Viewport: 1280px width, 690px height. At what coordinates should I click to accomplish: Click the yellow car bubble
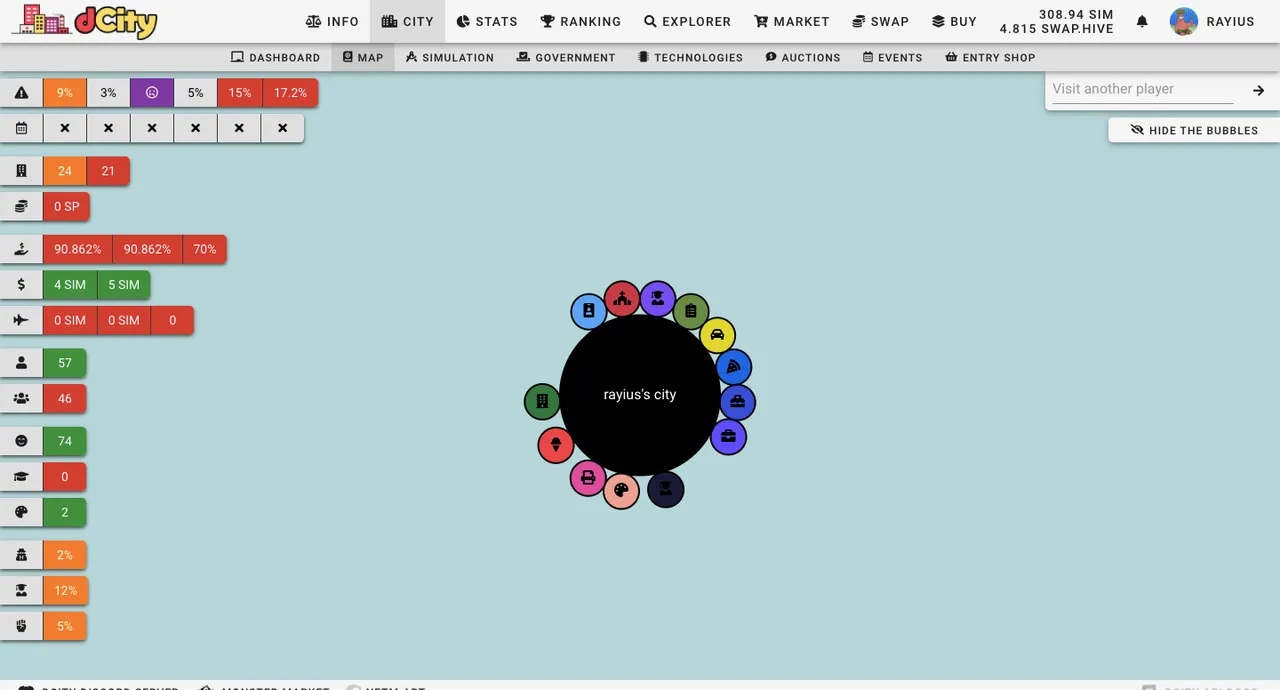tap(717, 335)
